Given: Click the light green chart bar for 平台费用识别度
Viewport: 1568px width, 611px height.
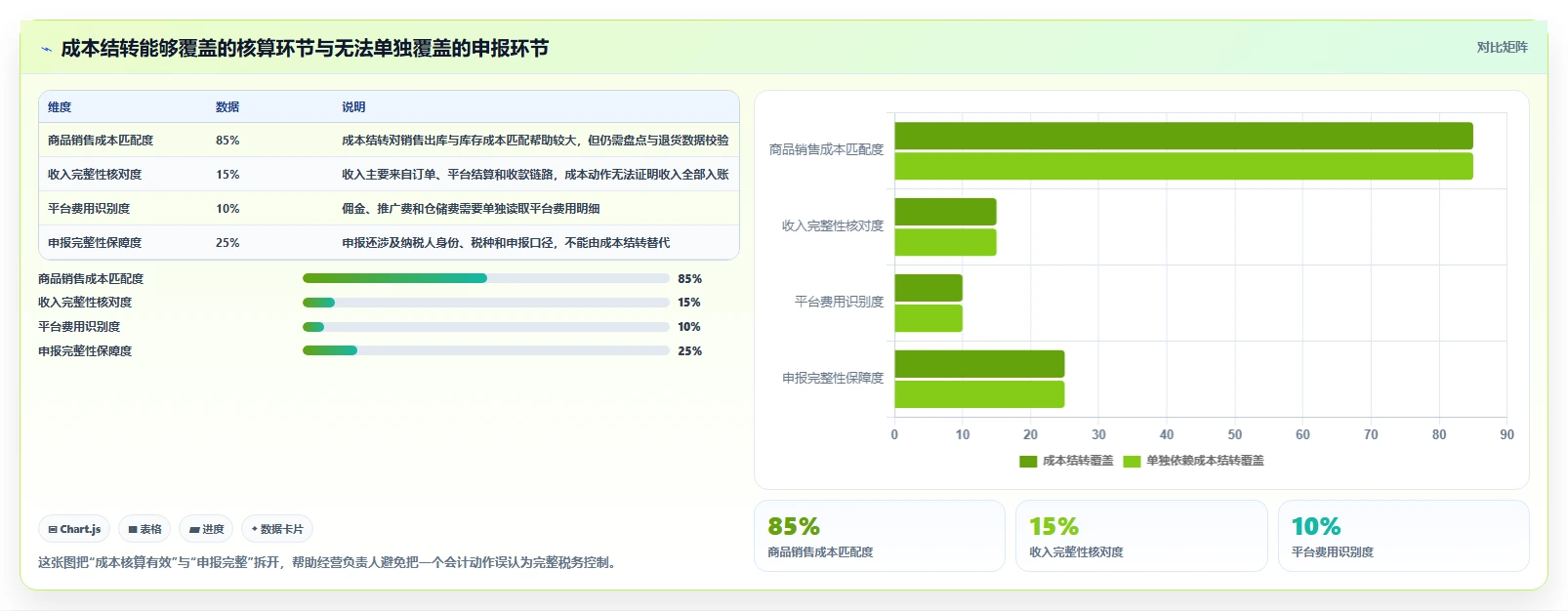Looking at the screenshot, I should coord(928,318).
